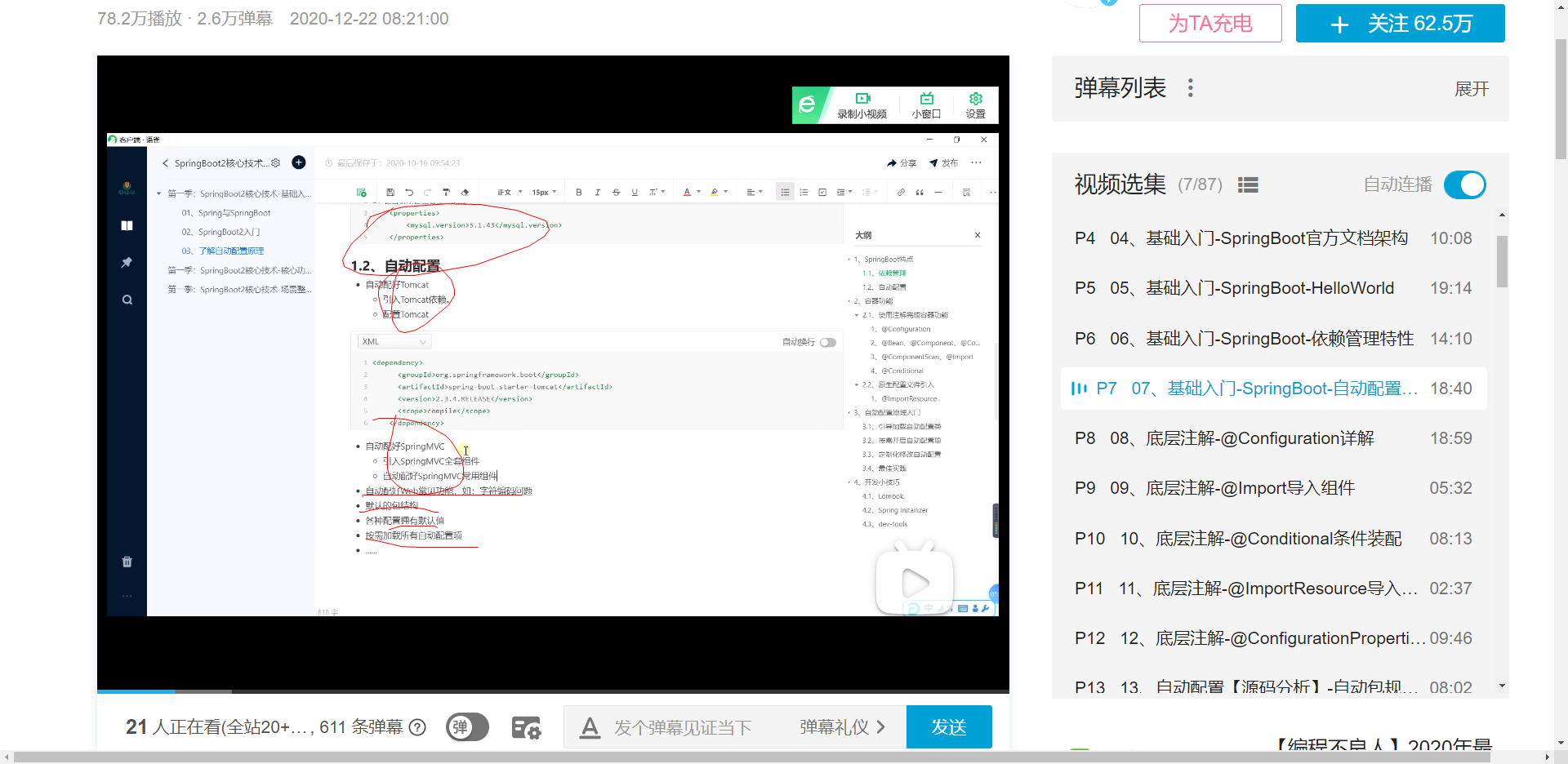Select P9 09、底层注解-@Import导入组件
The image size is (1568, 764).
coord(1273,488)
